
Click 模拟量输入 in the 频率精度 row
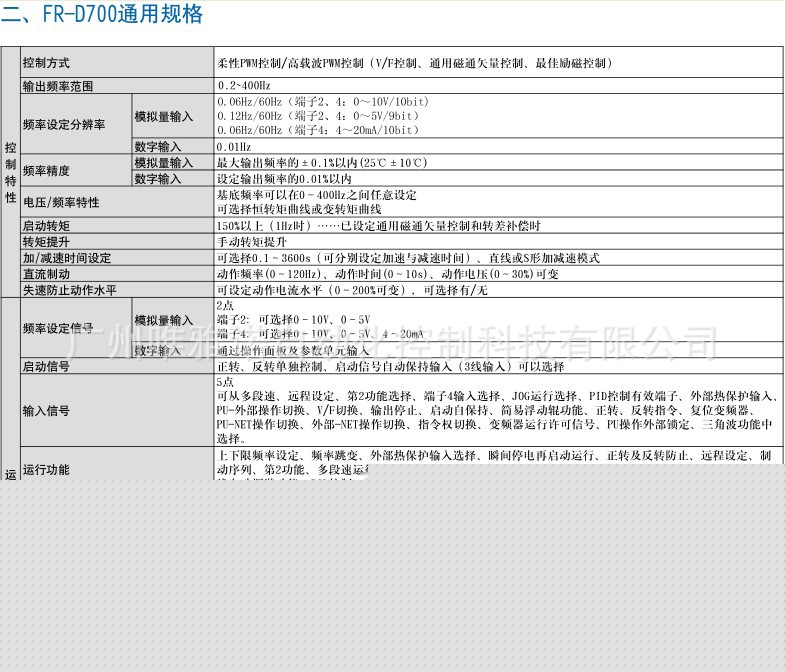[164, 163]
